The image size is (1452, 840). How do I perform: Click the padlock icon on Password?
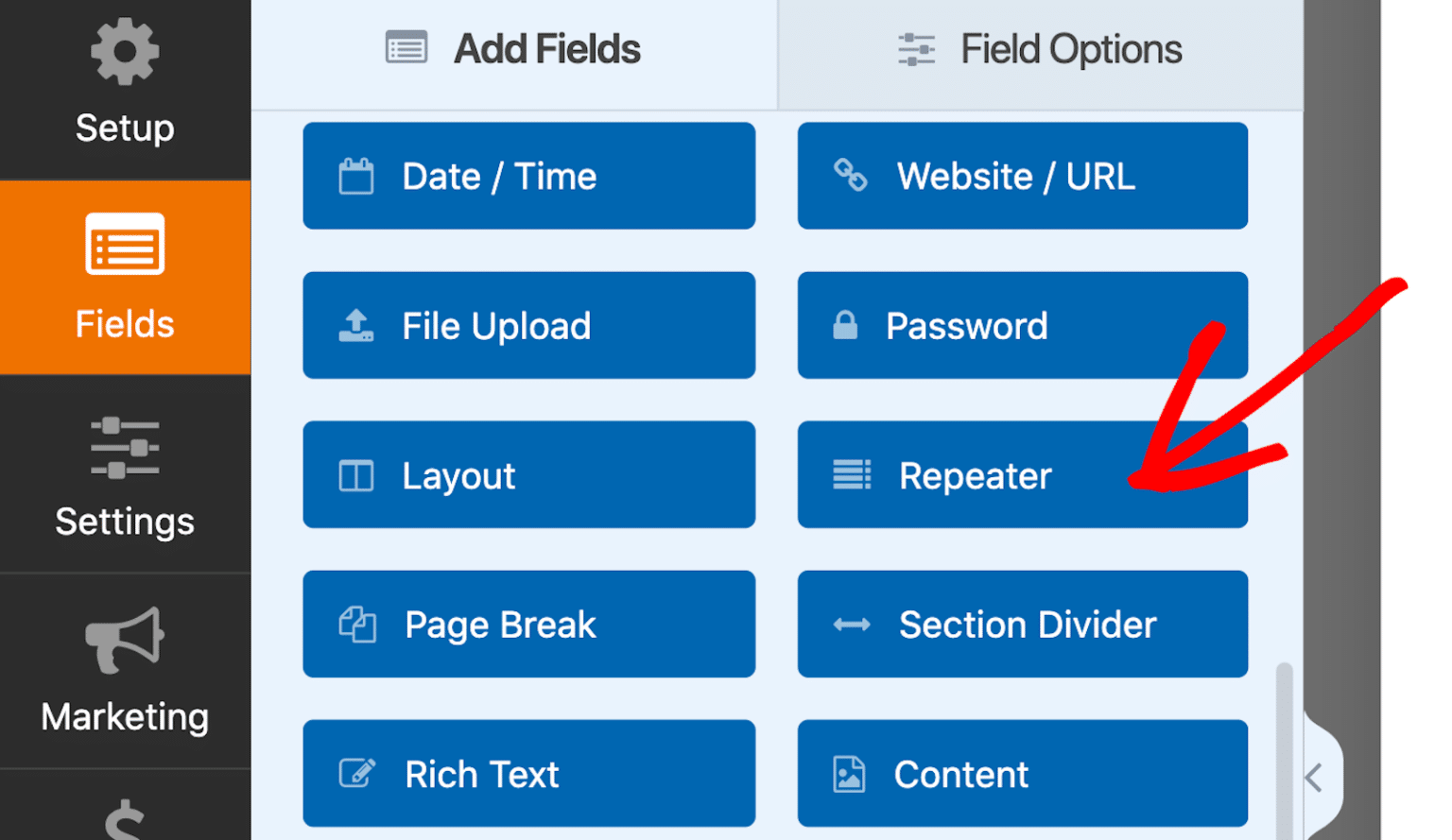846,325
